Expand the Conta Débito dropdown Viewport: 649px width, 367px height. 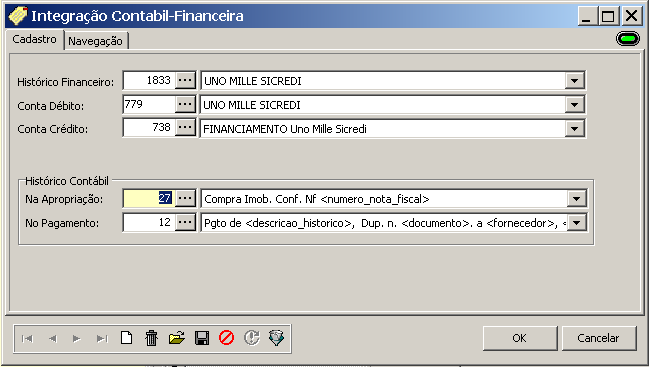click(574, 105)
